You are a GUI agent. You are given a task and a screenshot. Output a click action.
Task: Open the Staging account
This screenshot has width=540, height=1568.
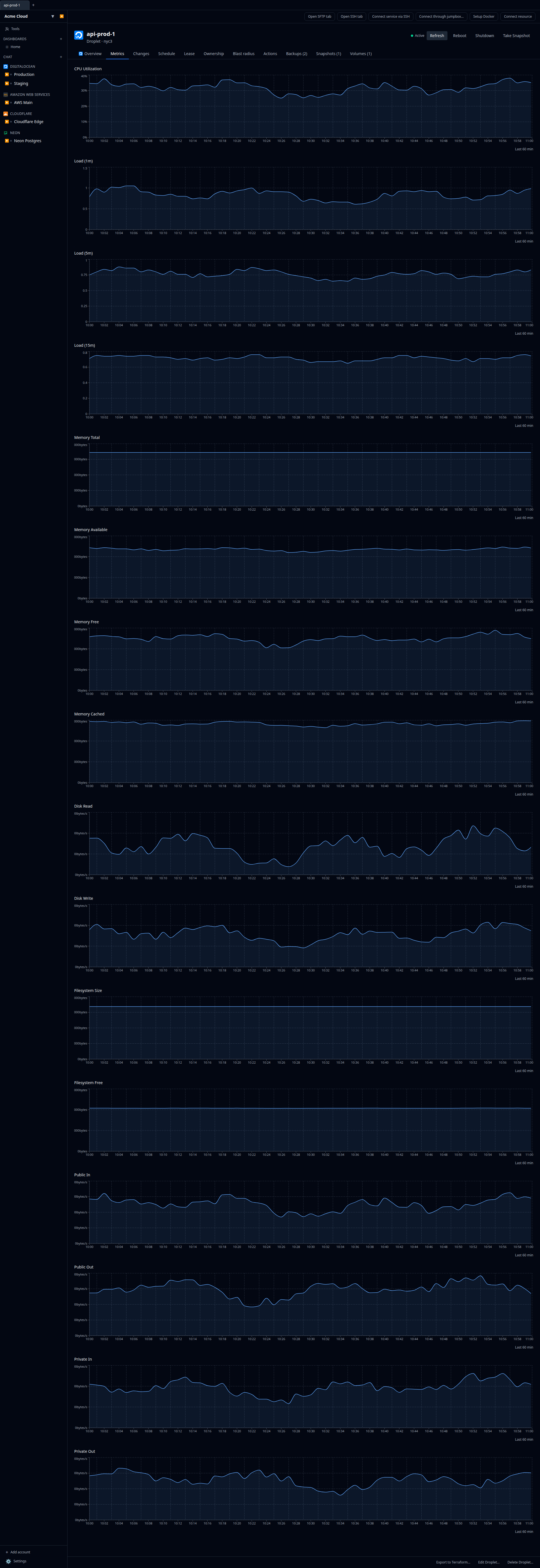coord(21,83)
